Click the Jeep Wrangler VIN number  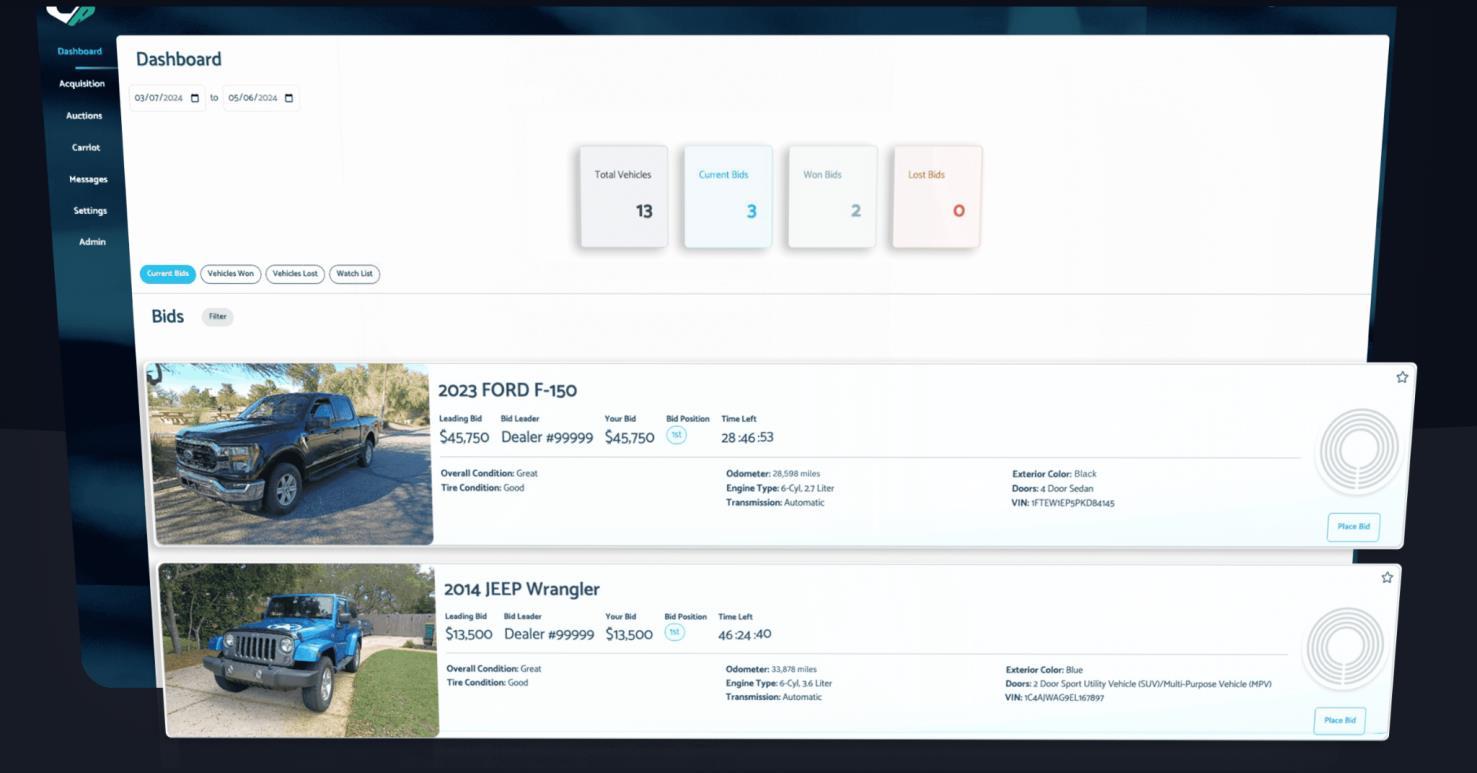coord(1064,698)
